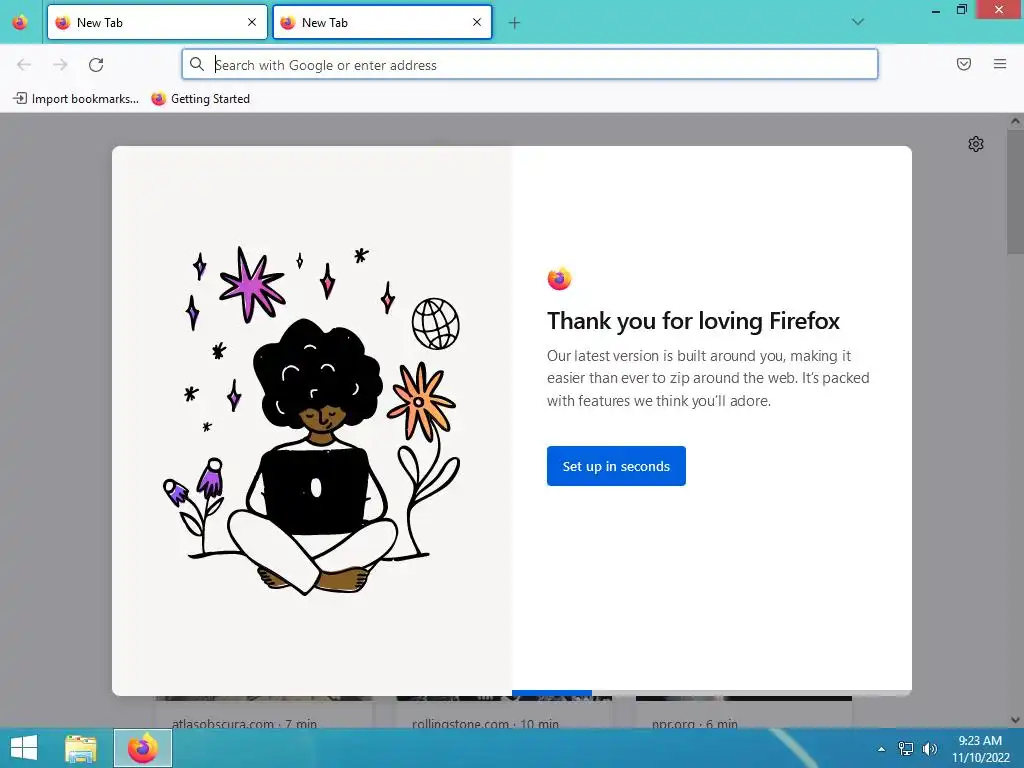This screenshot has height=768, width=1024.
Task: Click the Firefox View icon left of tabs
Action: [x=20, y=22]
